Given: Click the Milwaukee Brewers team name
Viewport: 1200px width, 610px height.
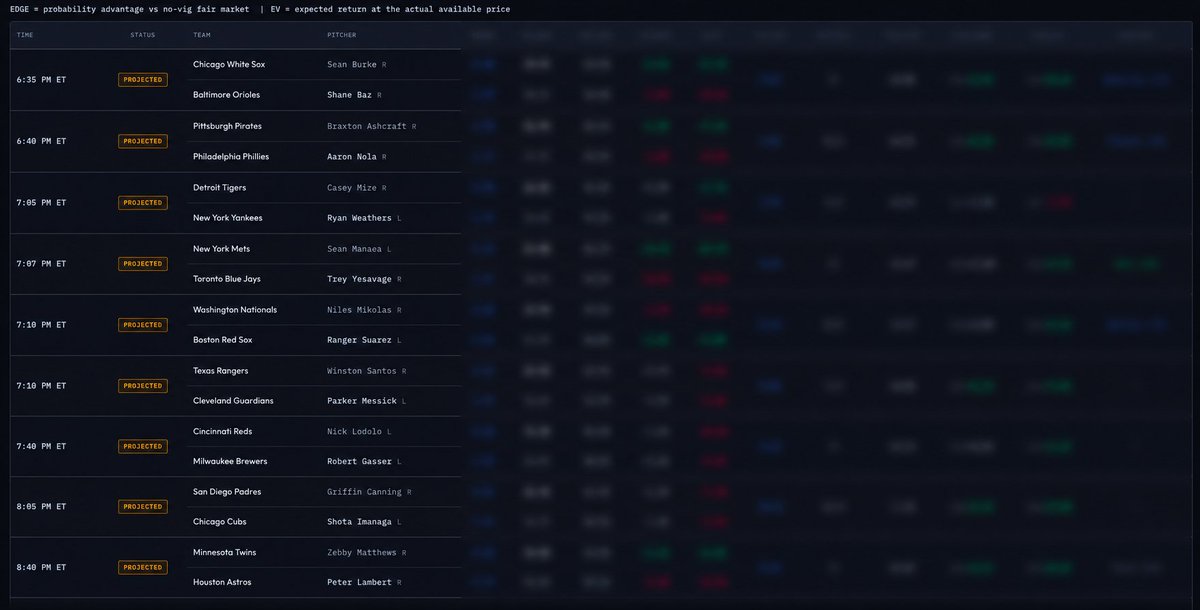Looking at the screenshot, I should click(229, 462).
